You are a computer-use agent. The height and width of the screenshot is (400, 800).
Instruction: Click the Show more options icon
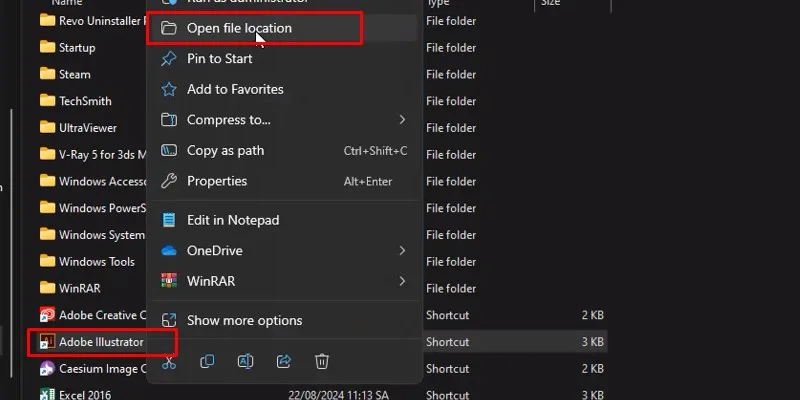169,320
